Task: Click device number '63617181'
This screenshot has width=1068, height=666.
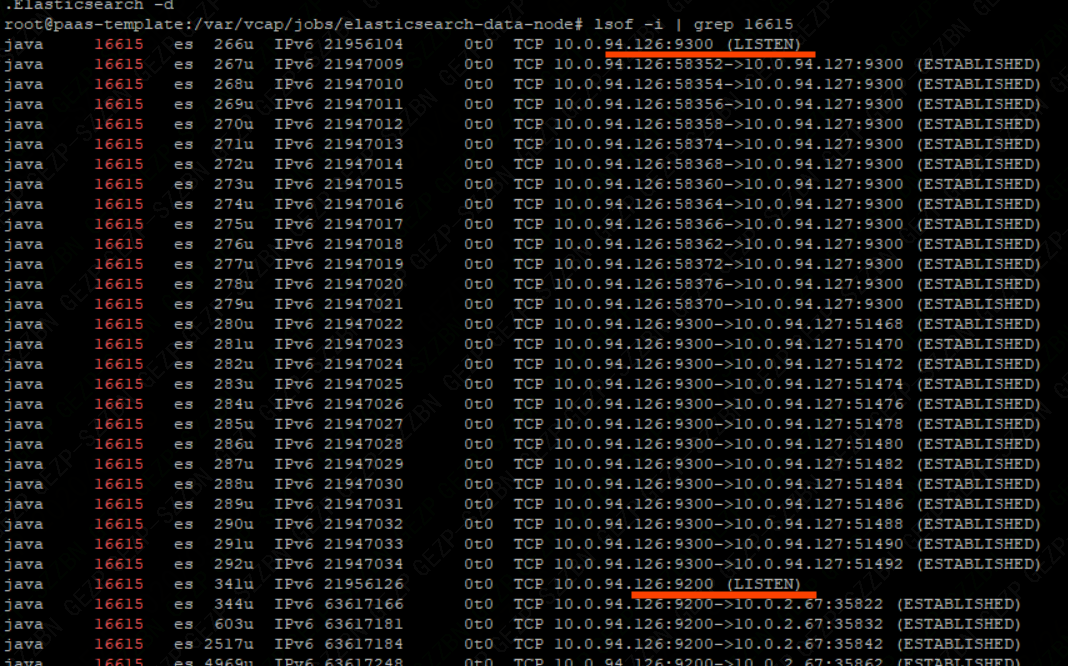Action: (364, 624)
